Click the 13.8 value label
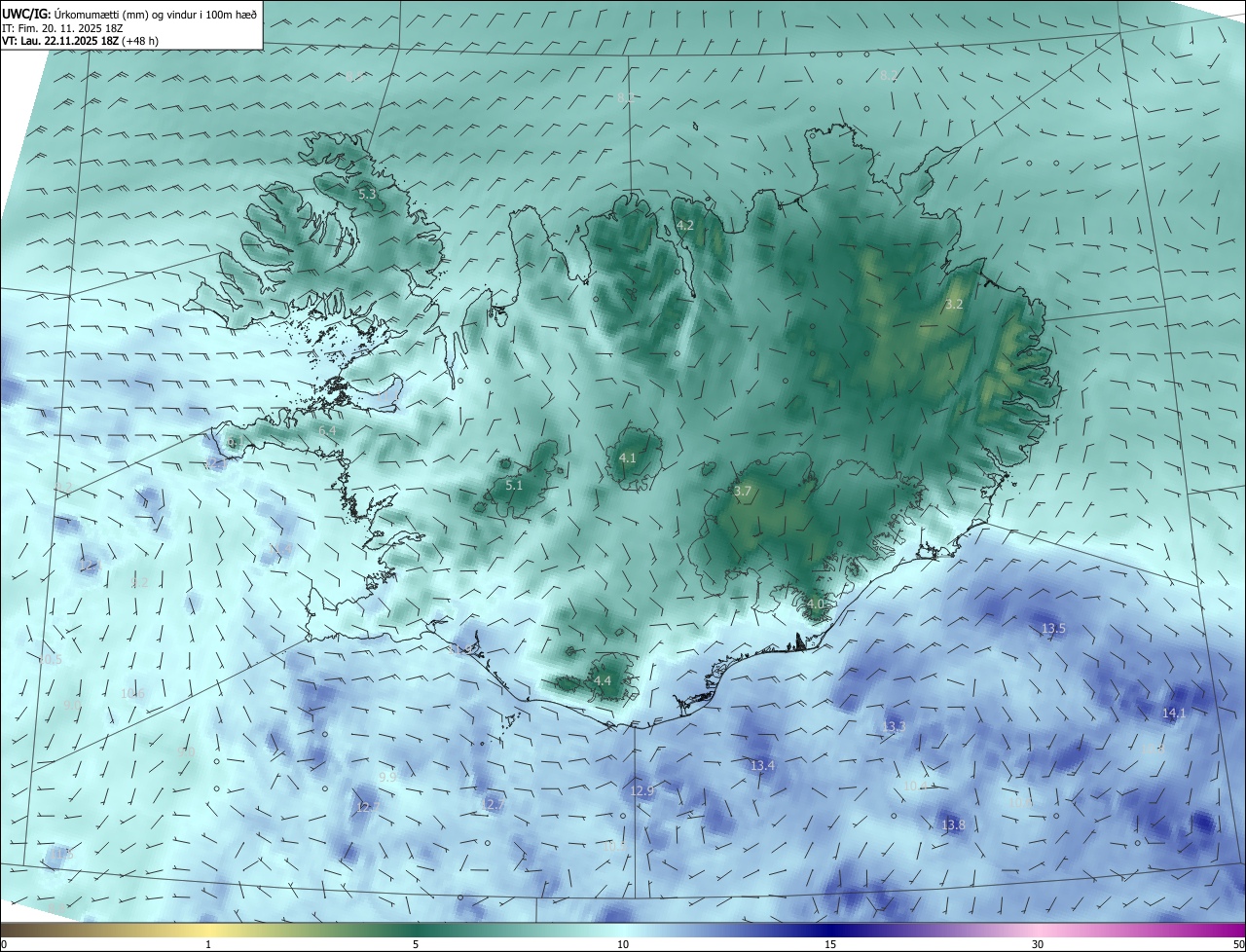The height and width of the screenshot is (952, 1246). [x=953, y=825]
